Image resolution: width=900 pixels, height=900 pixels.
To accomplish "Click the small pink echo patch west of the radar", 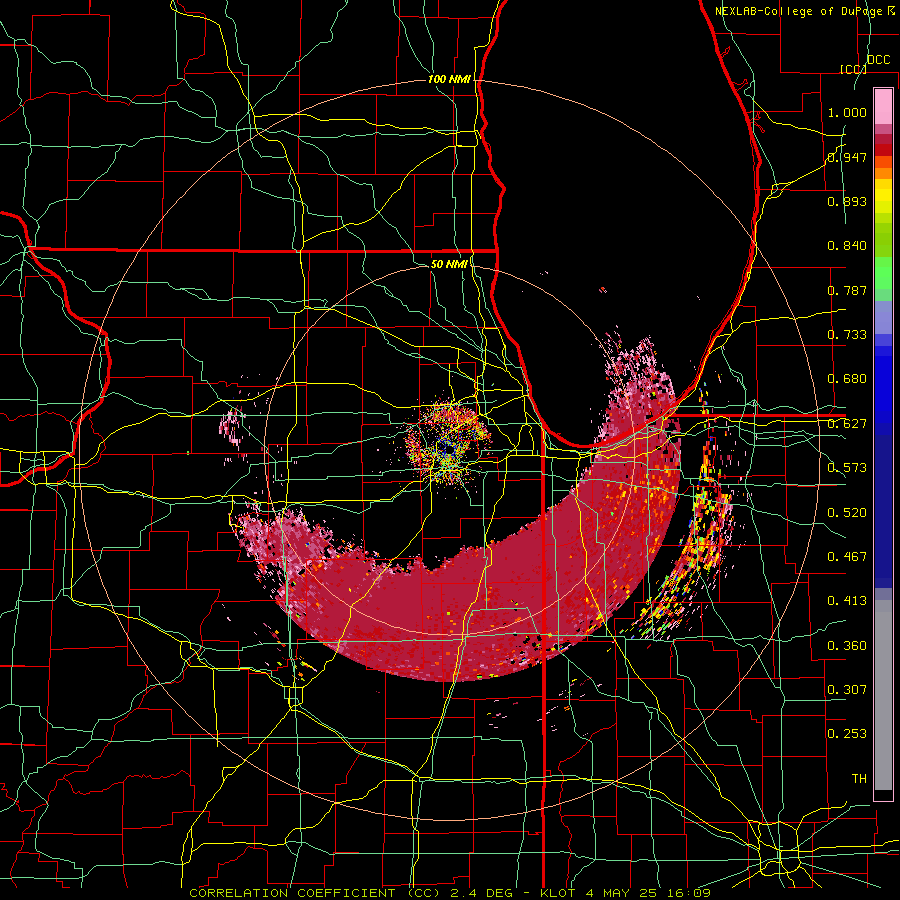I will (232, 426).
